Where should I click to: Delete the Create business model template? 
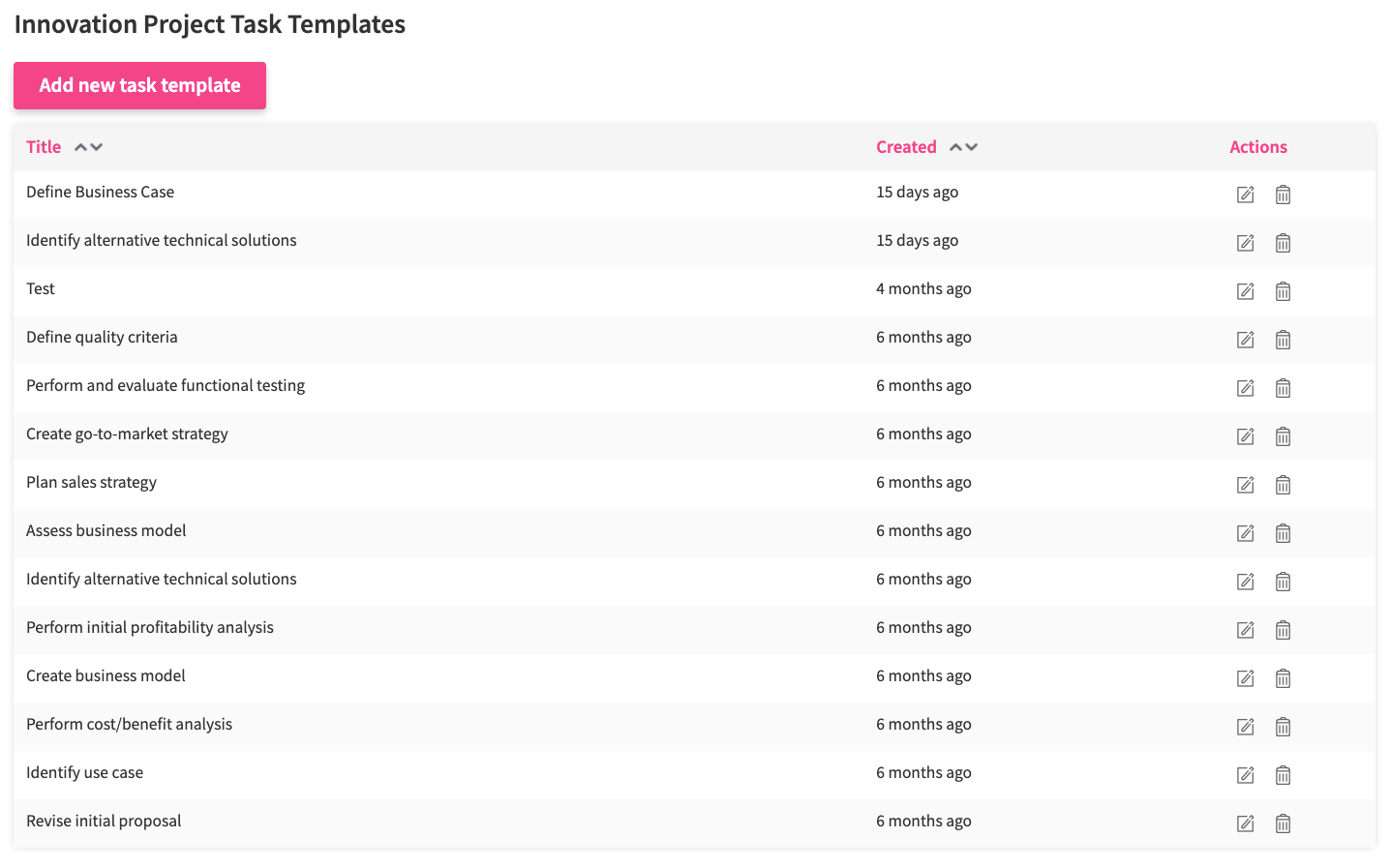1283,678
